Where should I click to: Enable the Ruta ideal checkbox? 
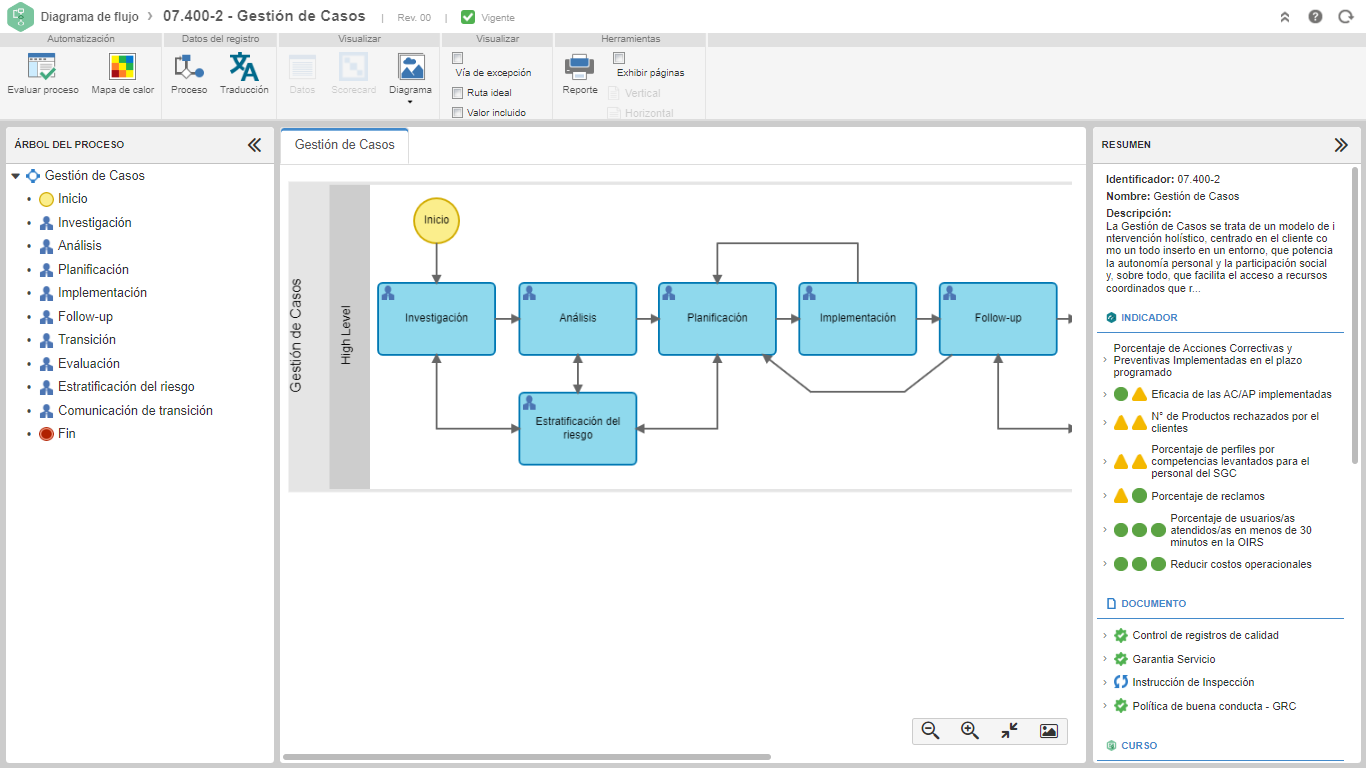pos(458,93)
